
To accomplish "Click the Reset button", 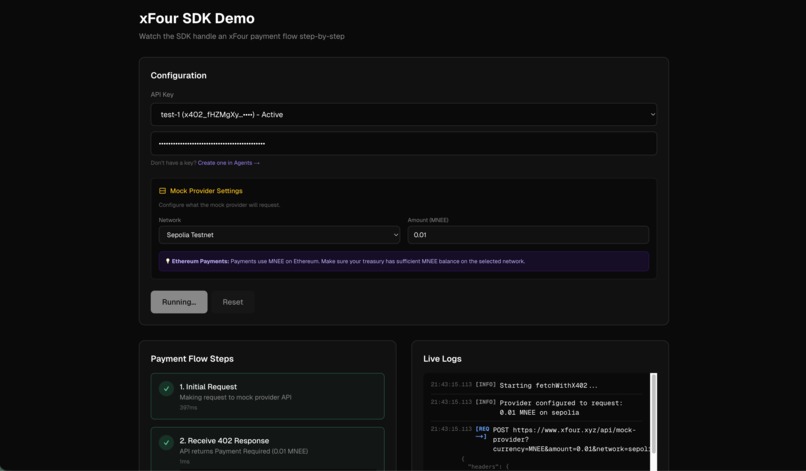I will 233,302.
